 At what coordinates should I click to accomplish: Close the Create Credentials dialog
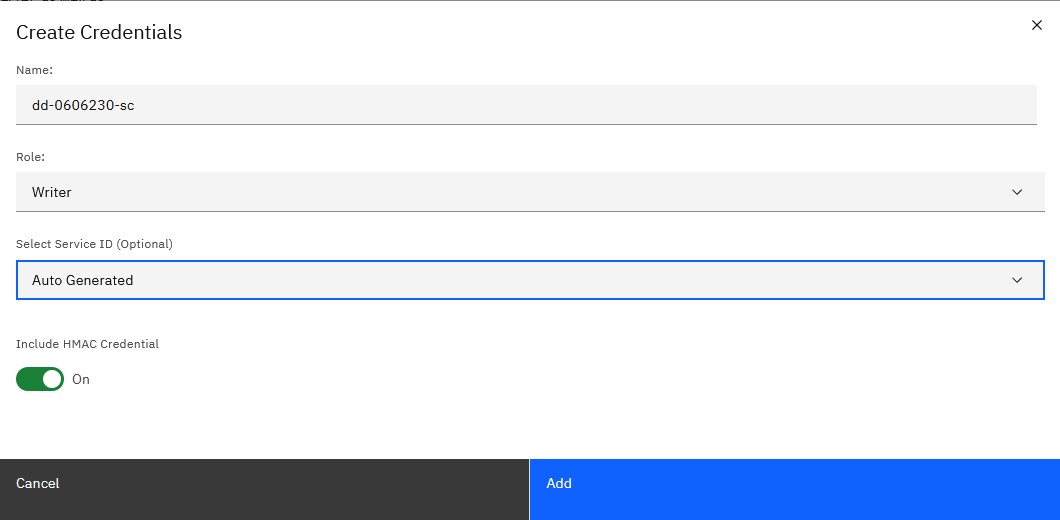1036,25
